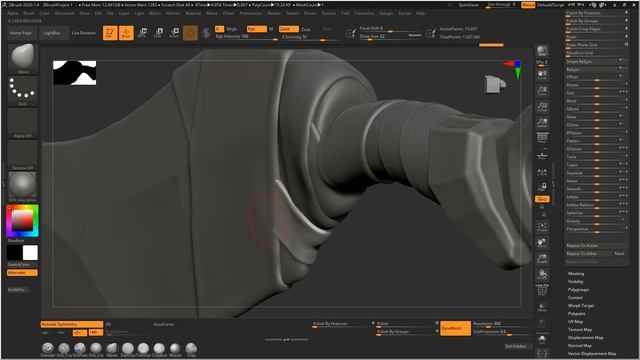
Task: Click the Zoom canvas icon
Action: [x=542, y=91]
